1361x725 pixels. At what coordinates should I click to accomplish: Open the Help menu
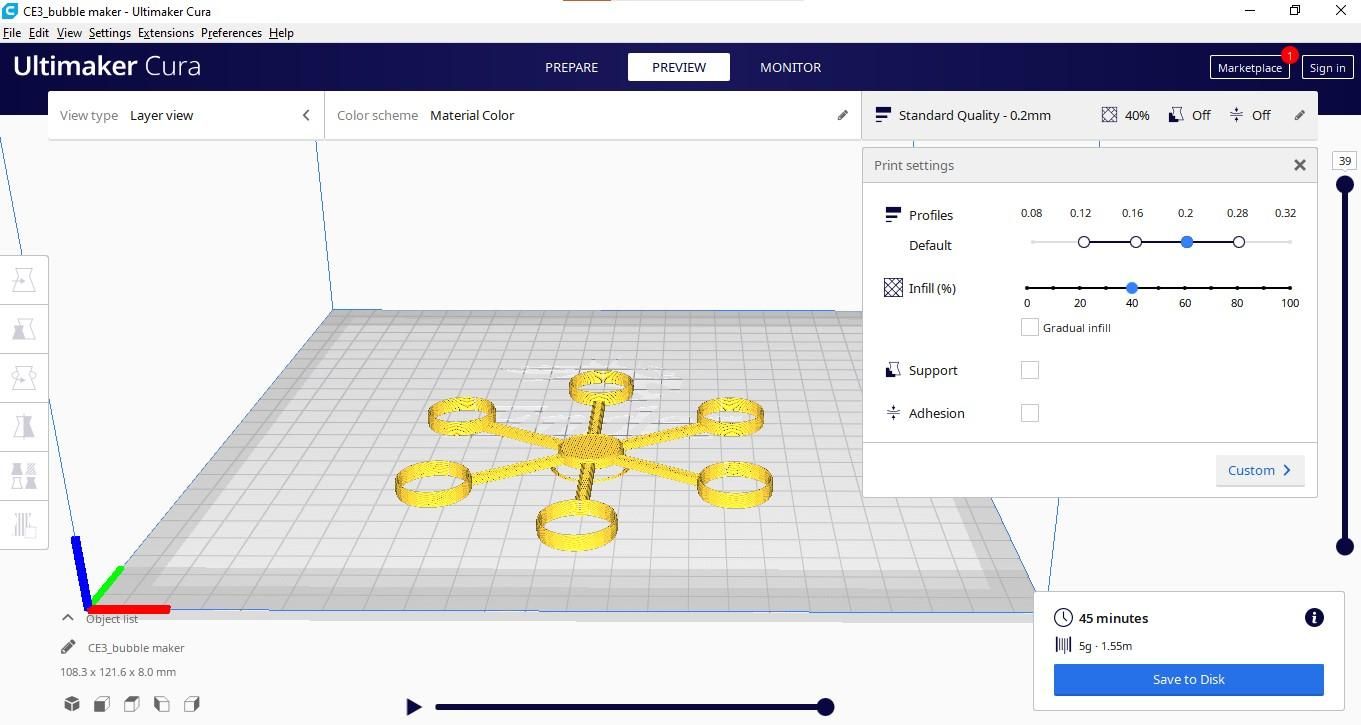pos(281,33)
